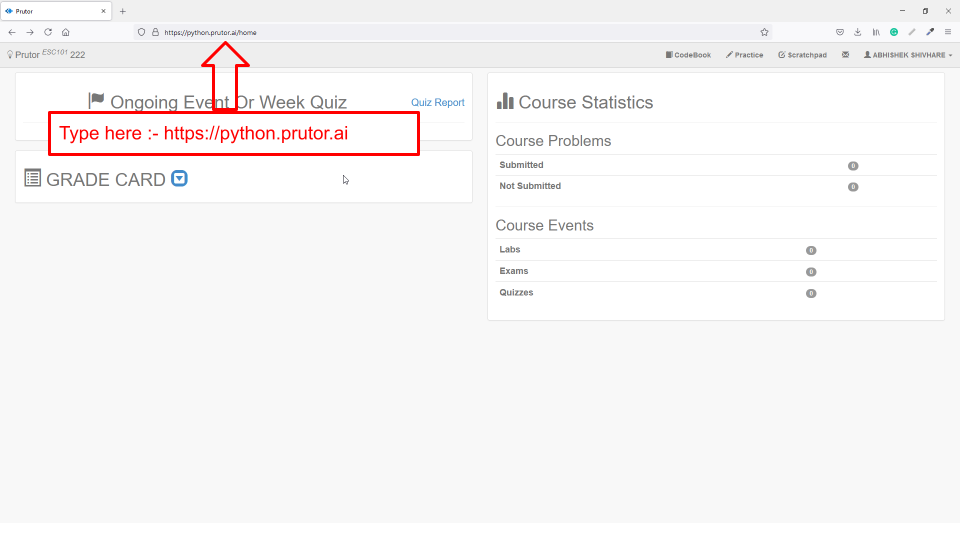Open the Firefox hamburger menu
Screen dimensions: 960x540
coord(948,32)
